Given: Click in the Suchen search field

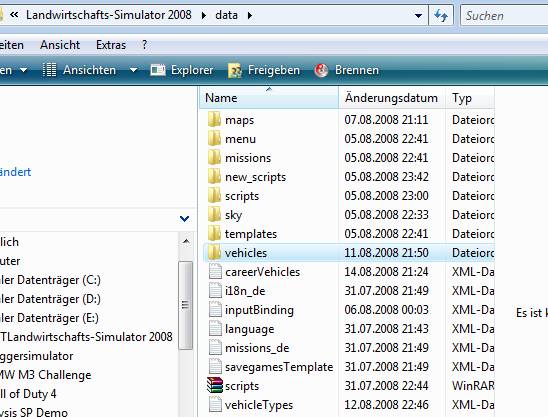Looking at the screenshot, I should pyautogui.click(x=505, y=16).
